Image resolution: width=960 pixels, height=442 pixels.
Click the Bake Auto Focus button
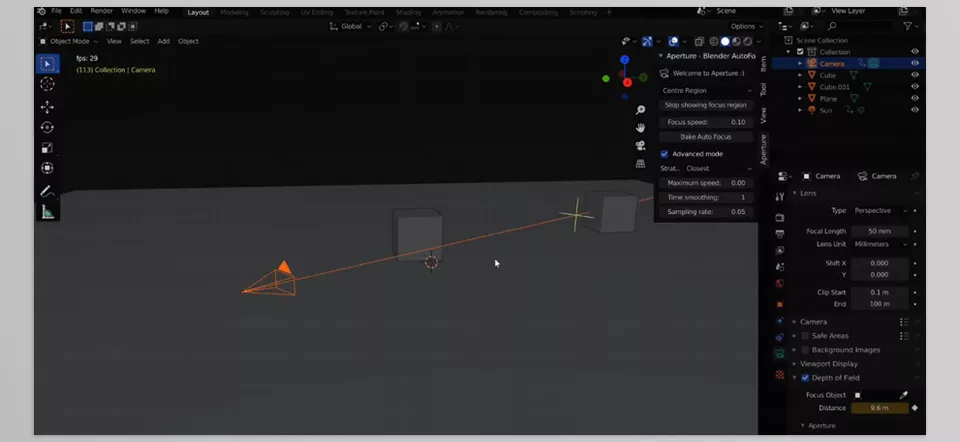706,137
